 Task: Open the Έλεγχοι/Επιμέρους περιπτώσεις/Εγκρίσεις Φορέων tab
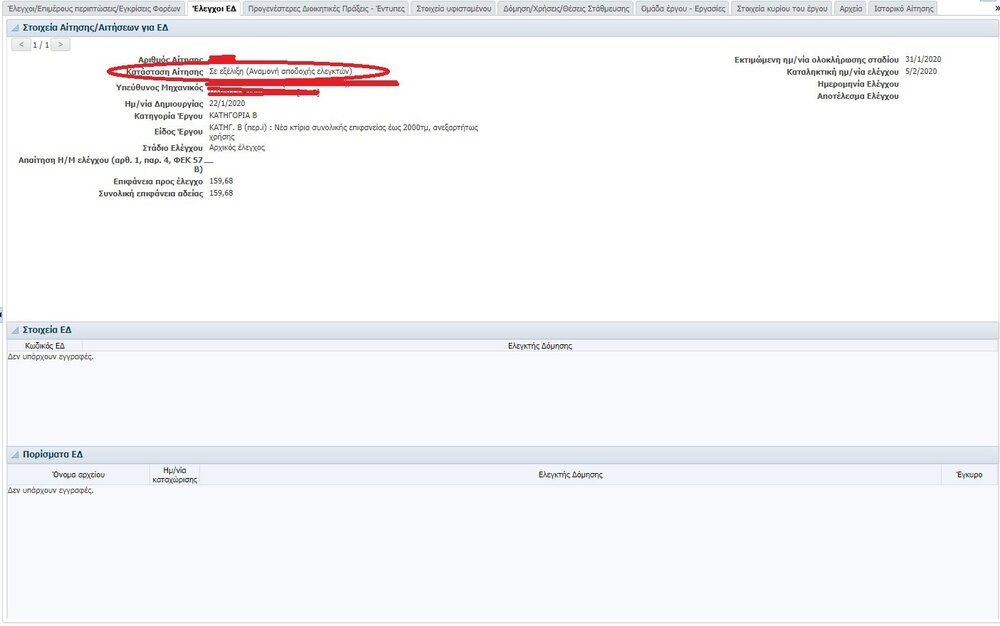tap(94, 8)
